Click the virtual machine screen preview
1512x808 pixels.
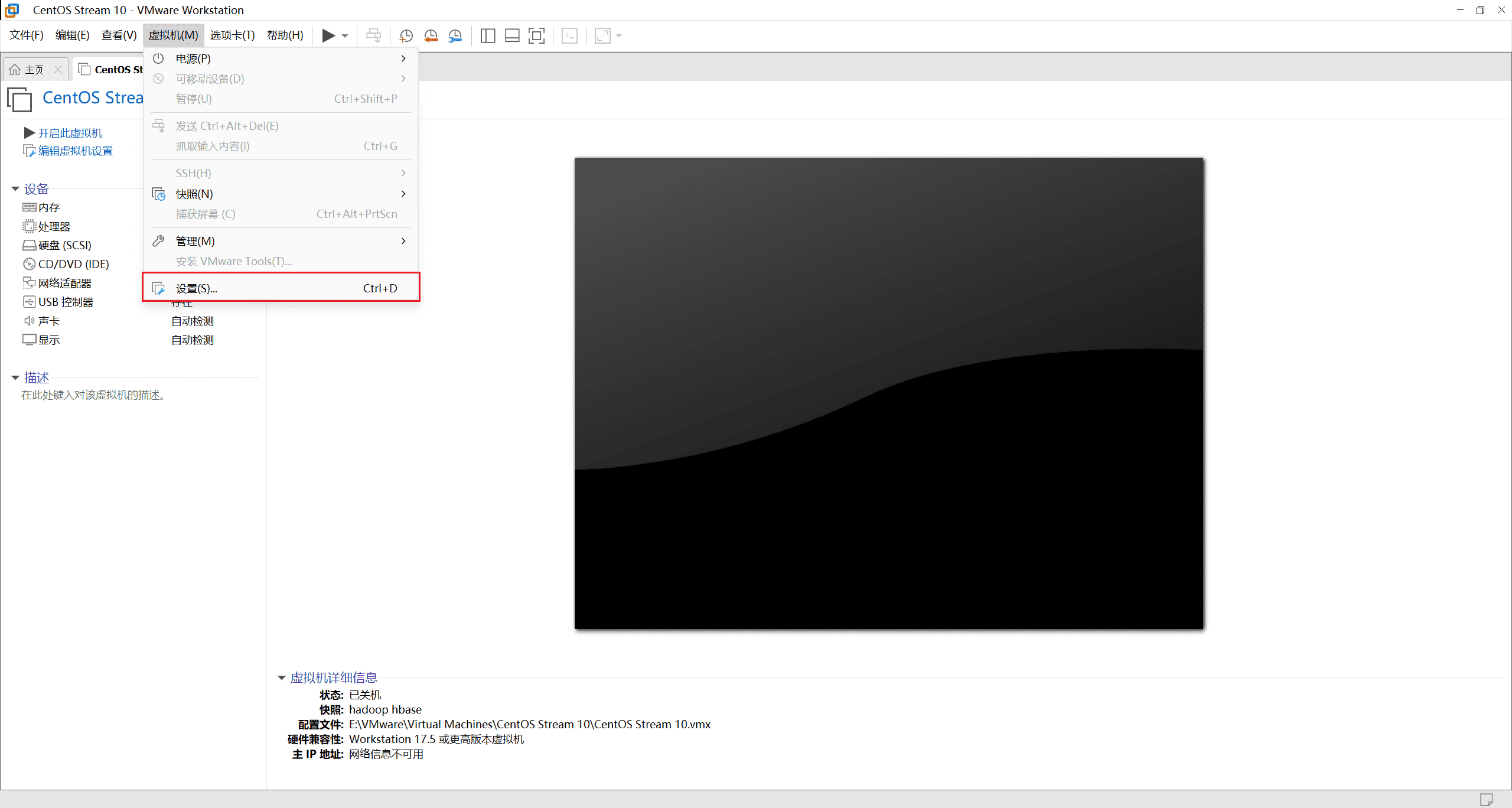(x=889, y=393)
